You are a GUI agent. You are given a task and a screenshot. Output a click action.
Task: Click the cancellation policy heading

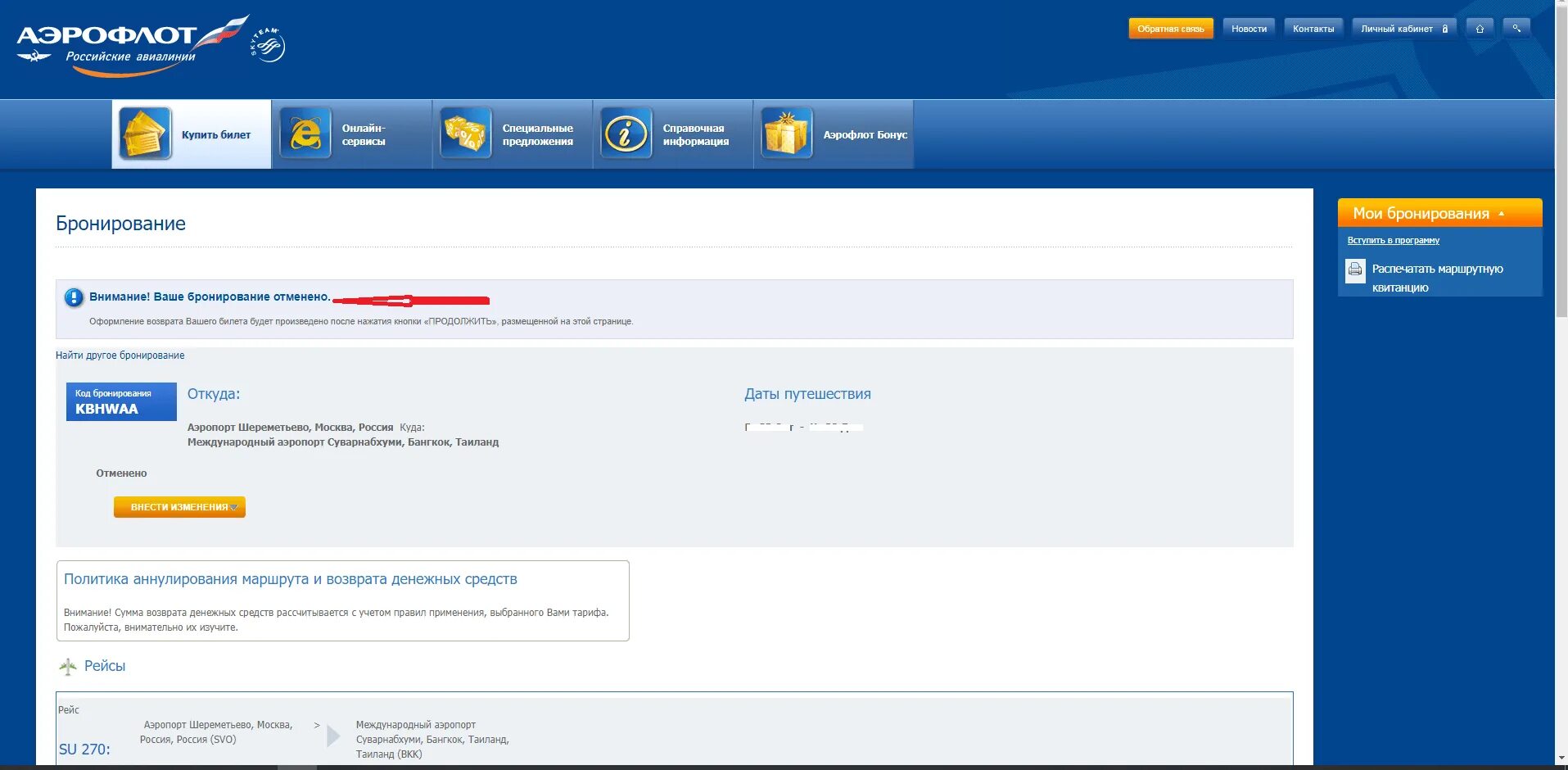291,579
